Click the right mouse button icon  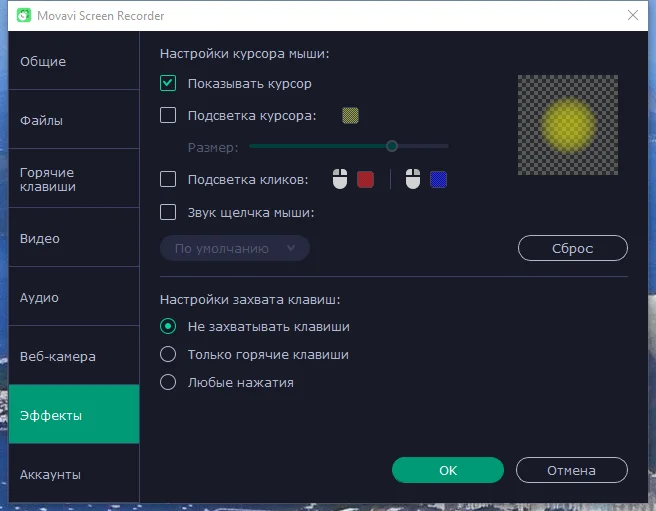tap(413, 179)
